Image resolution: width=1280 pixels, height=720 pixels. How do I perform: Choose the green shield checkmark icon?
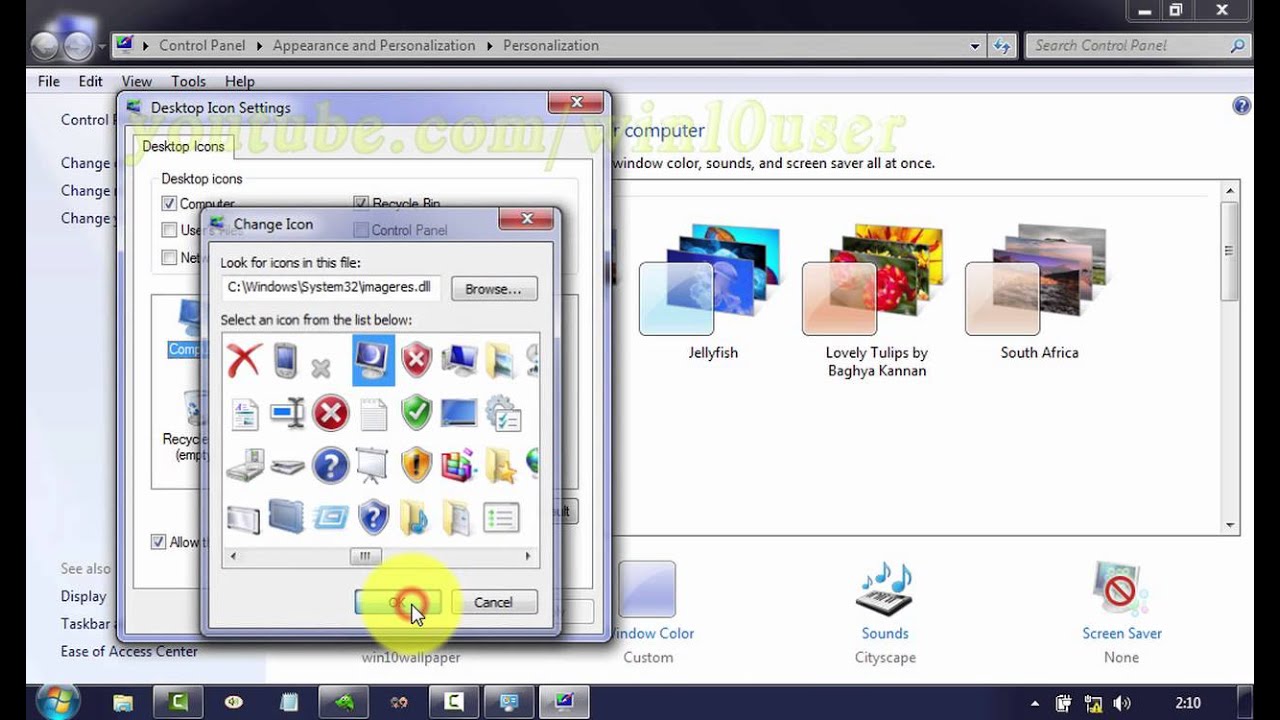pyautogui.click(x=416, y=412)
